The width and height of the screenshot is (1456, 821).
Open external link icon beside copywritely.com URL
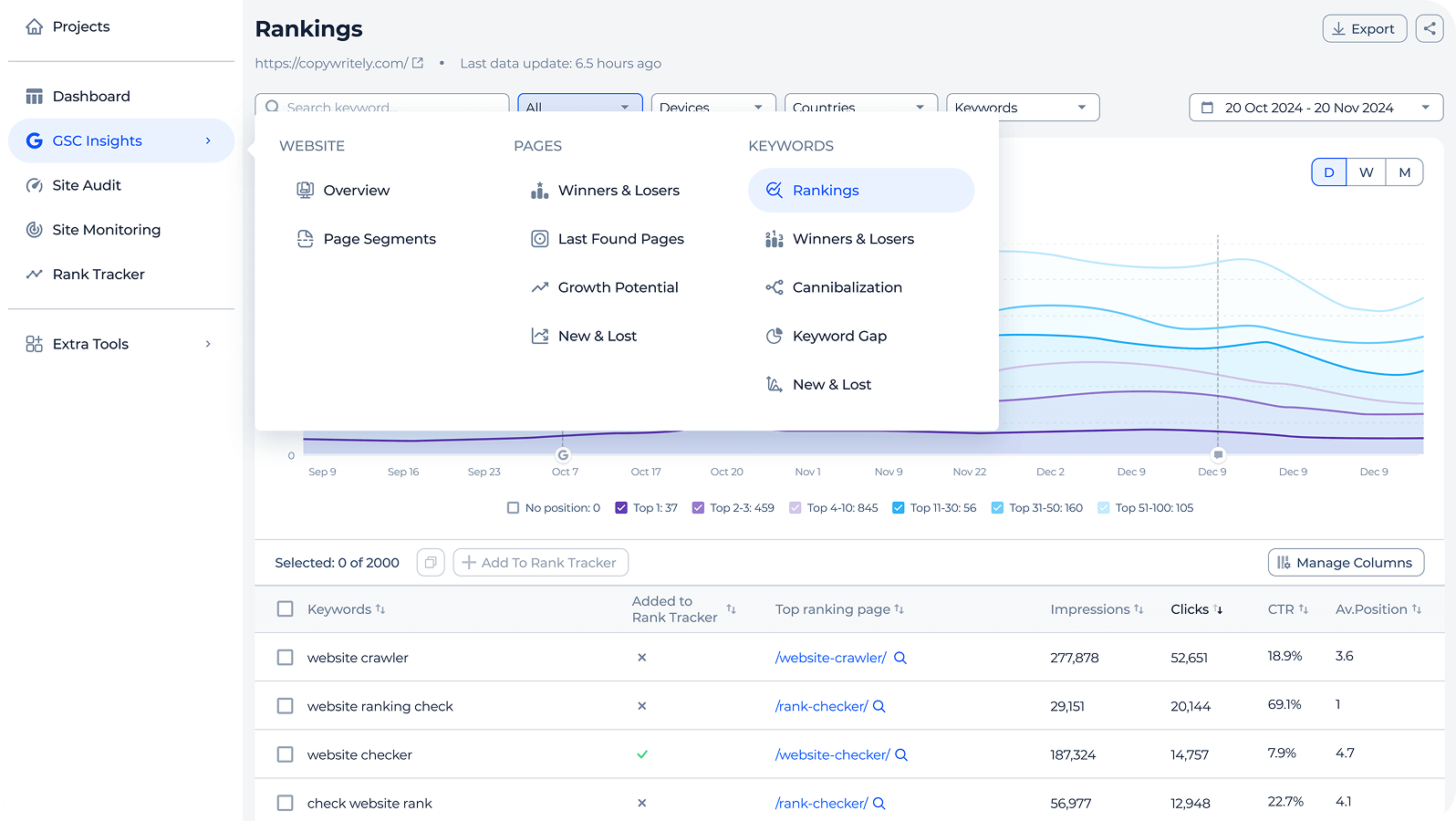point(418,63)
